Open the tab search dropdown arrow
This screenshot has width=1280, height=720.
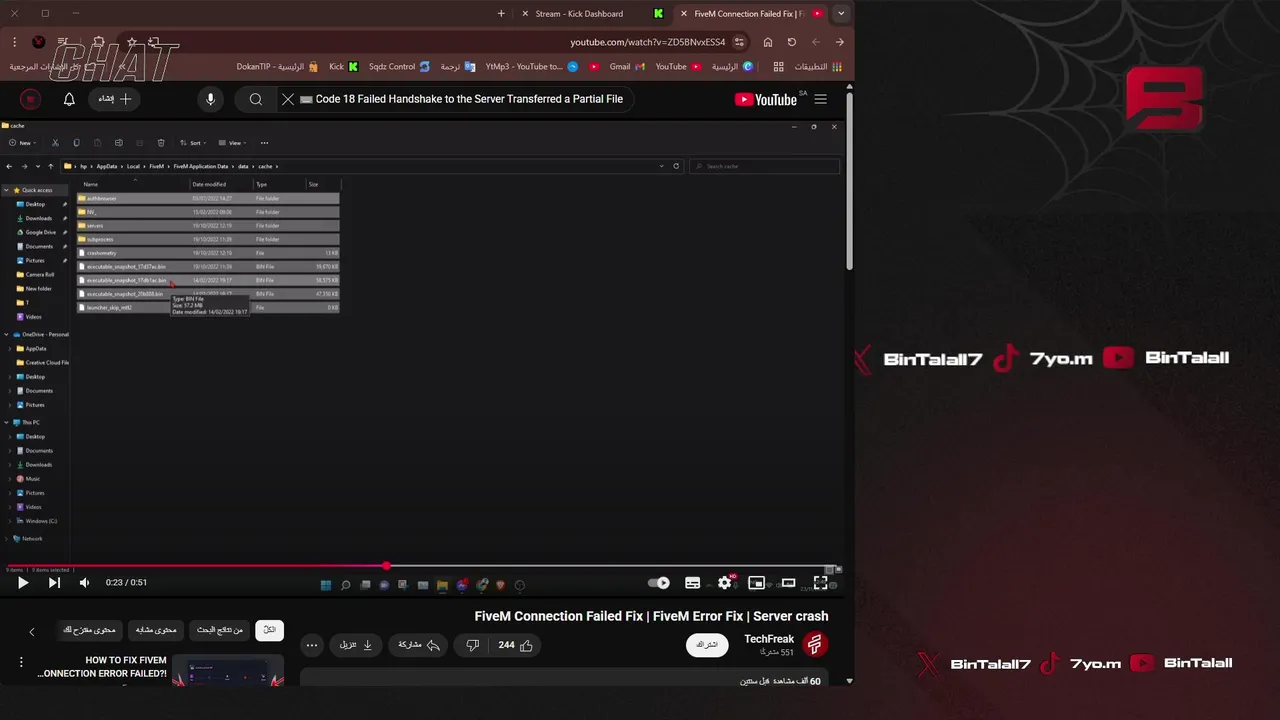click(x=841, y=14)
